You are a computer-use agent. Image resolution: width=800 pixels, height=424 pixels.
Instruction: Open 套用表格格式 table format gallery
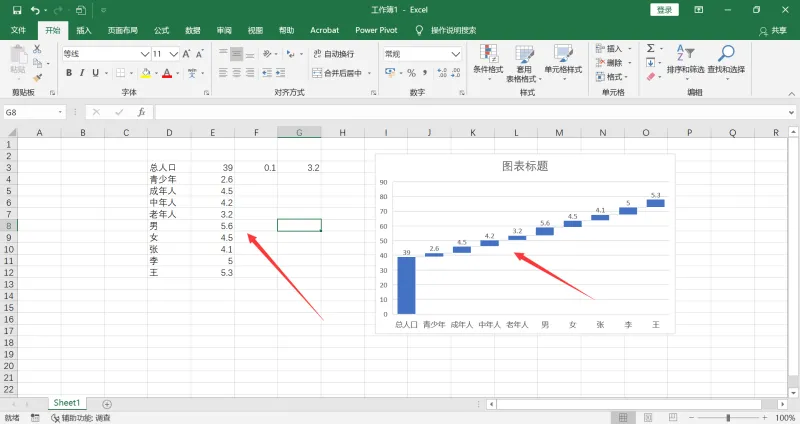524,63
